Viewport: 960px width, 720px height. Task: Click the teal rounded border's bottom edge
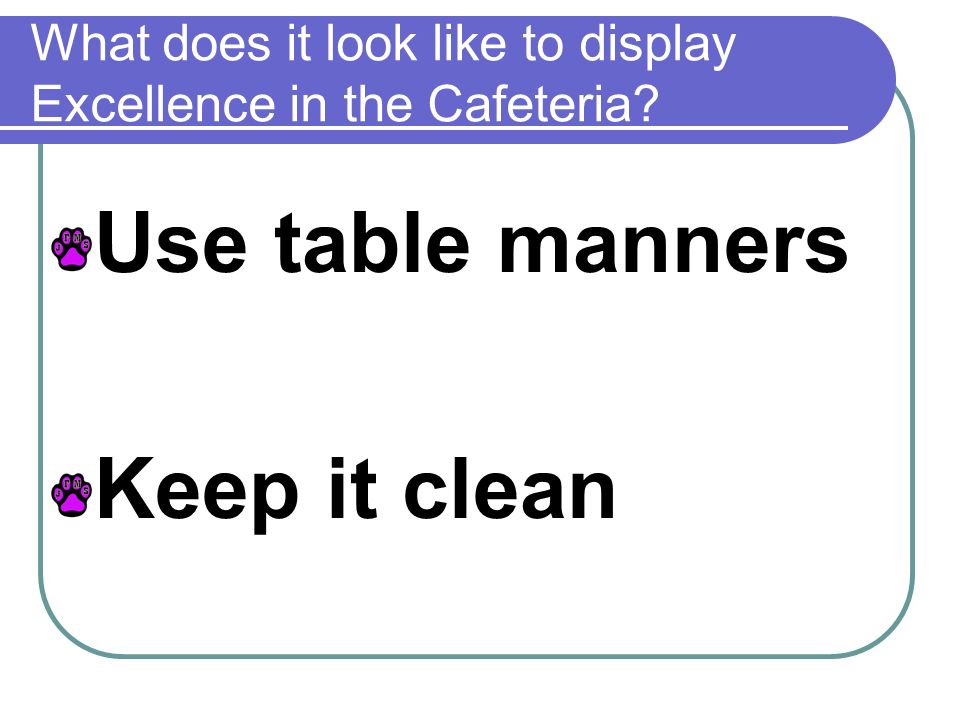478,656
